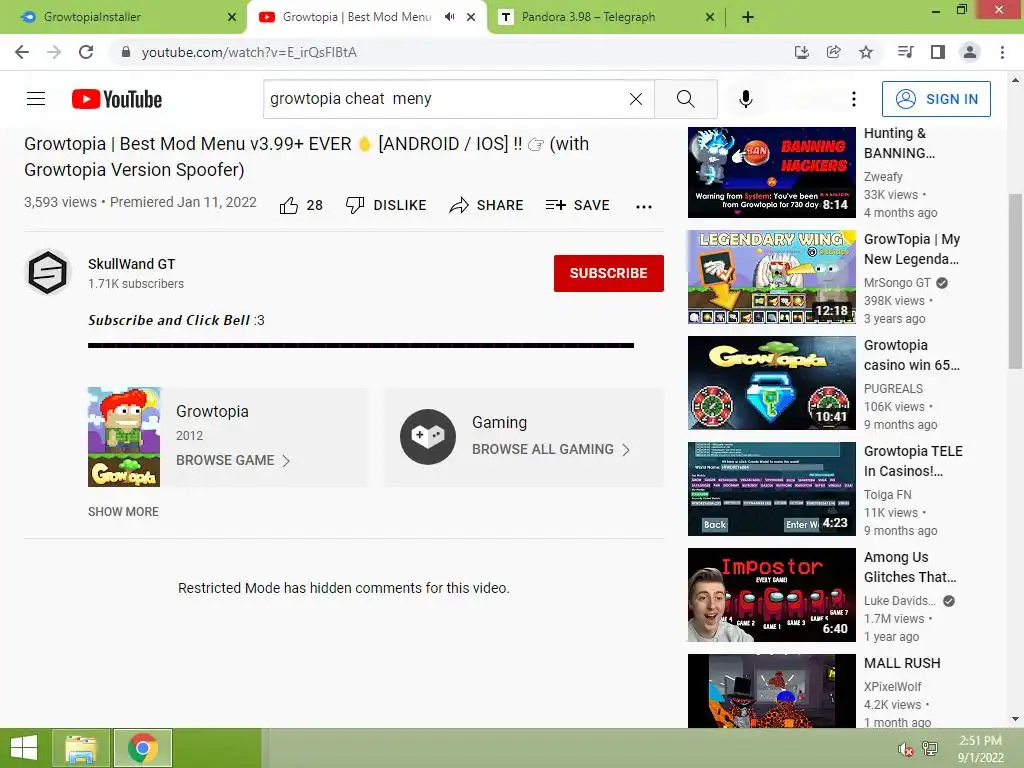Open Growtopia casino win video thumbnail

pyautogui.click(x=772, y=383)
